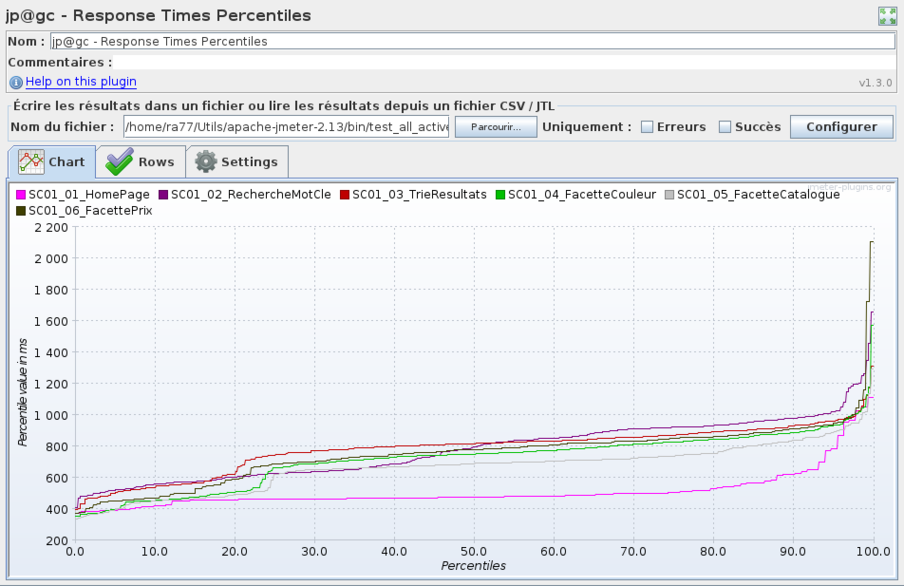Toggle the Succès checkbox
Screen dimensions: 904x586
tap(725, 127)
